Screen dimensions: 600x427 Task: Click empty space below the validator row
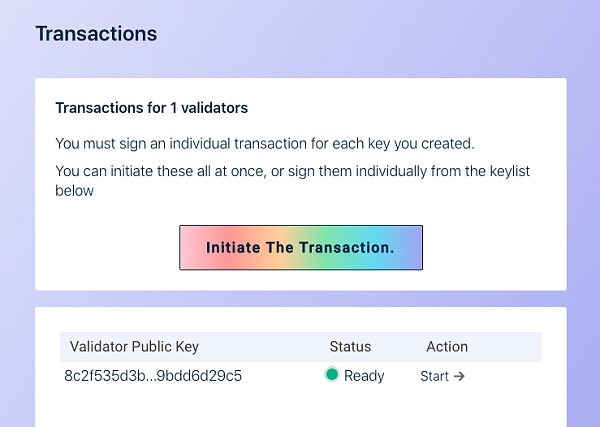point(300,408)
